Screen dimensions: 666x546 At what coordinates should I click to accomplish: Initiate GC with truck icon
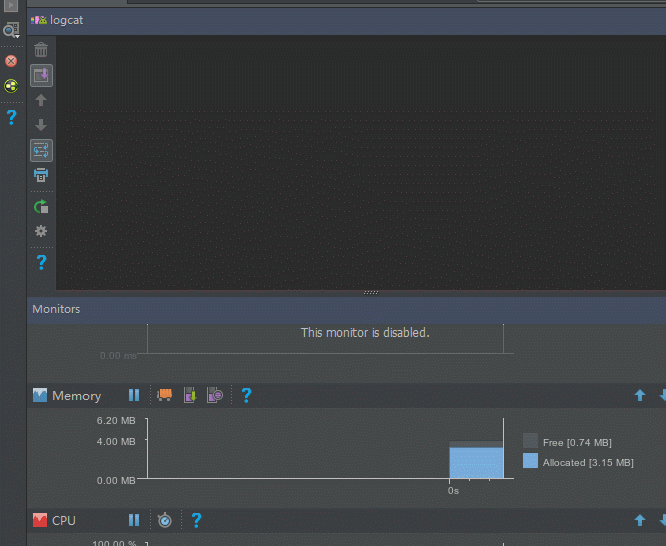pos(164,395)
